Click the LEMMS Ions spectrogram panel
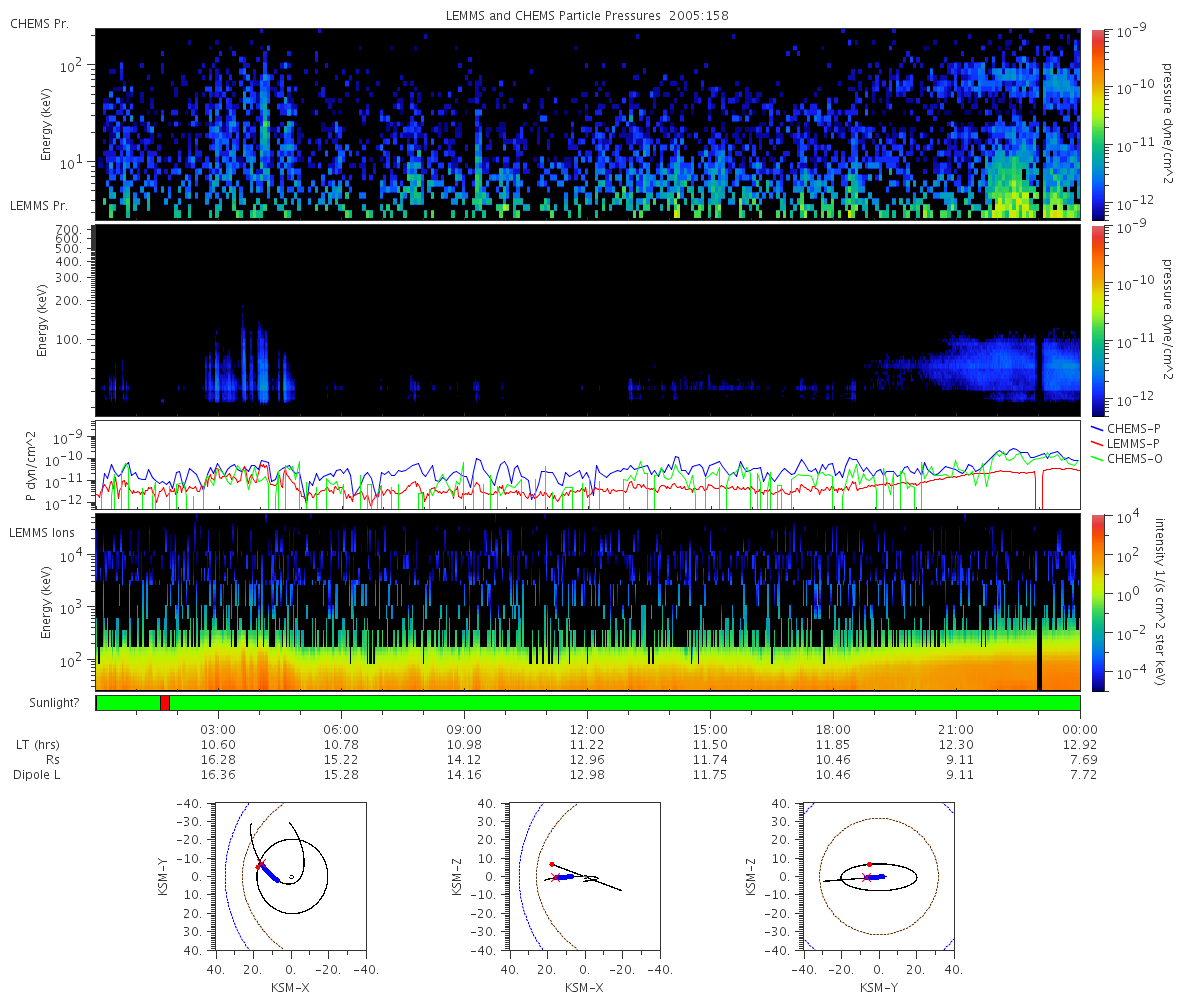Image resolution: width=1200 pixels, height=1000 pixels. 588,603
